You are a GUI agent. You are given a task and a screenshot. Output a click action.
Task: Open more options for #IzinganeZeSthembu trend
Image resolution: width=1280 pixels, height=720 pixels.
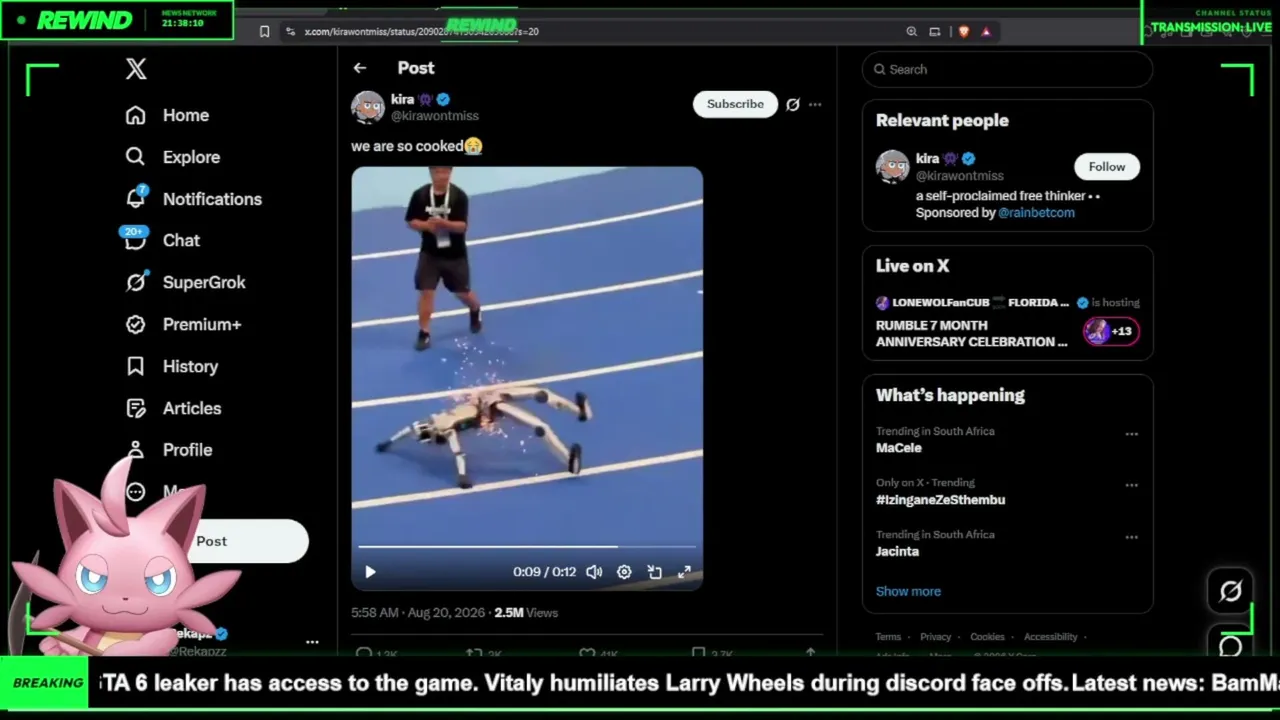(x=1131, y=485)
